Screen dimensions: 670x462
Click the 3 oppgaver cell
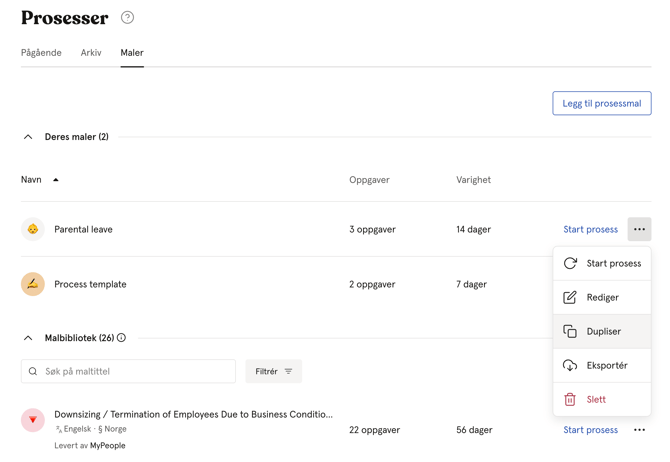pyautogui.click(x=372, y=229)
